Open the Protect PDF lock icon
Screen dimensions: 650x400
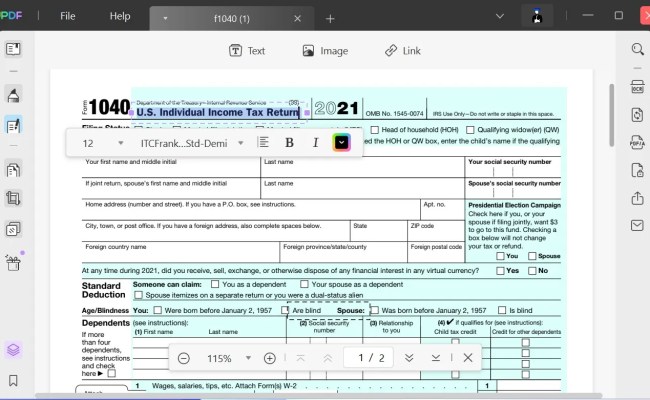637,170
